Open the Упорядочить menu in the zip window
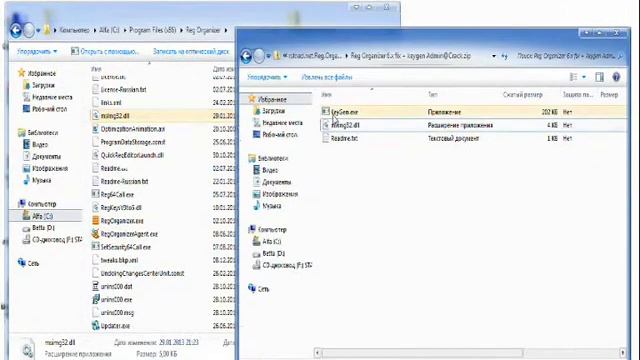Image resolution: width=640 pixels, height=360 pixels. [267, 77]
